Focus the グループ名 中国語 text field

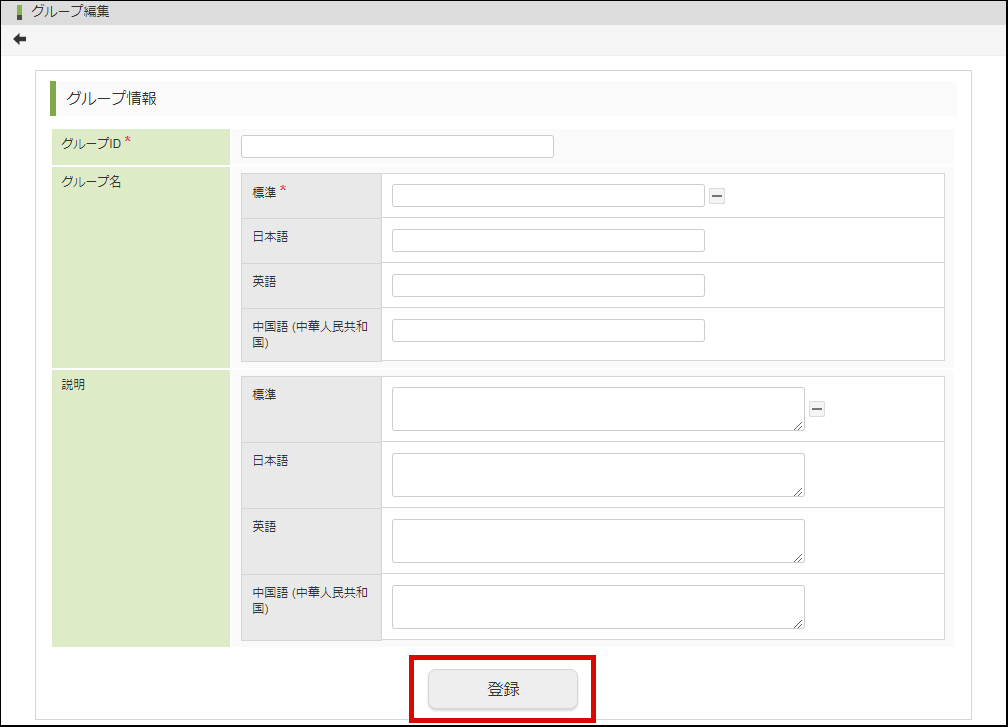548,330
